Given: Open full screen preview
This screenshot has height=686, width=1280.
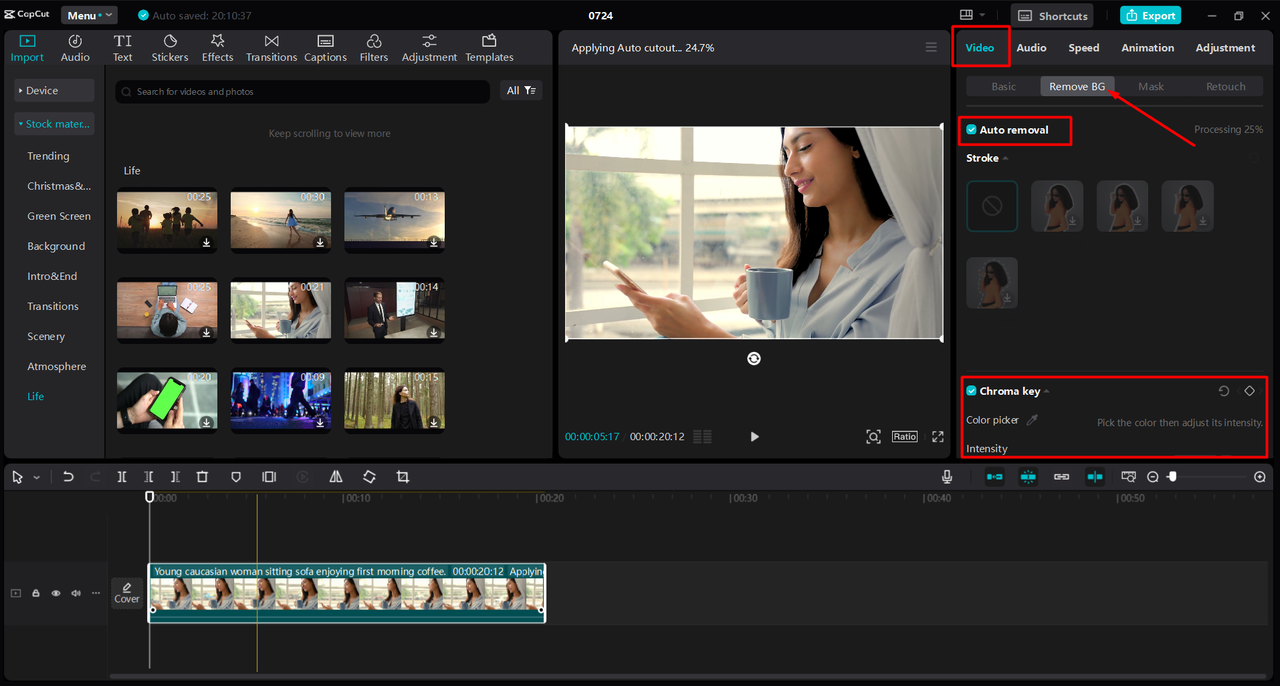Looking at the screenshot, I should (938, 436).
